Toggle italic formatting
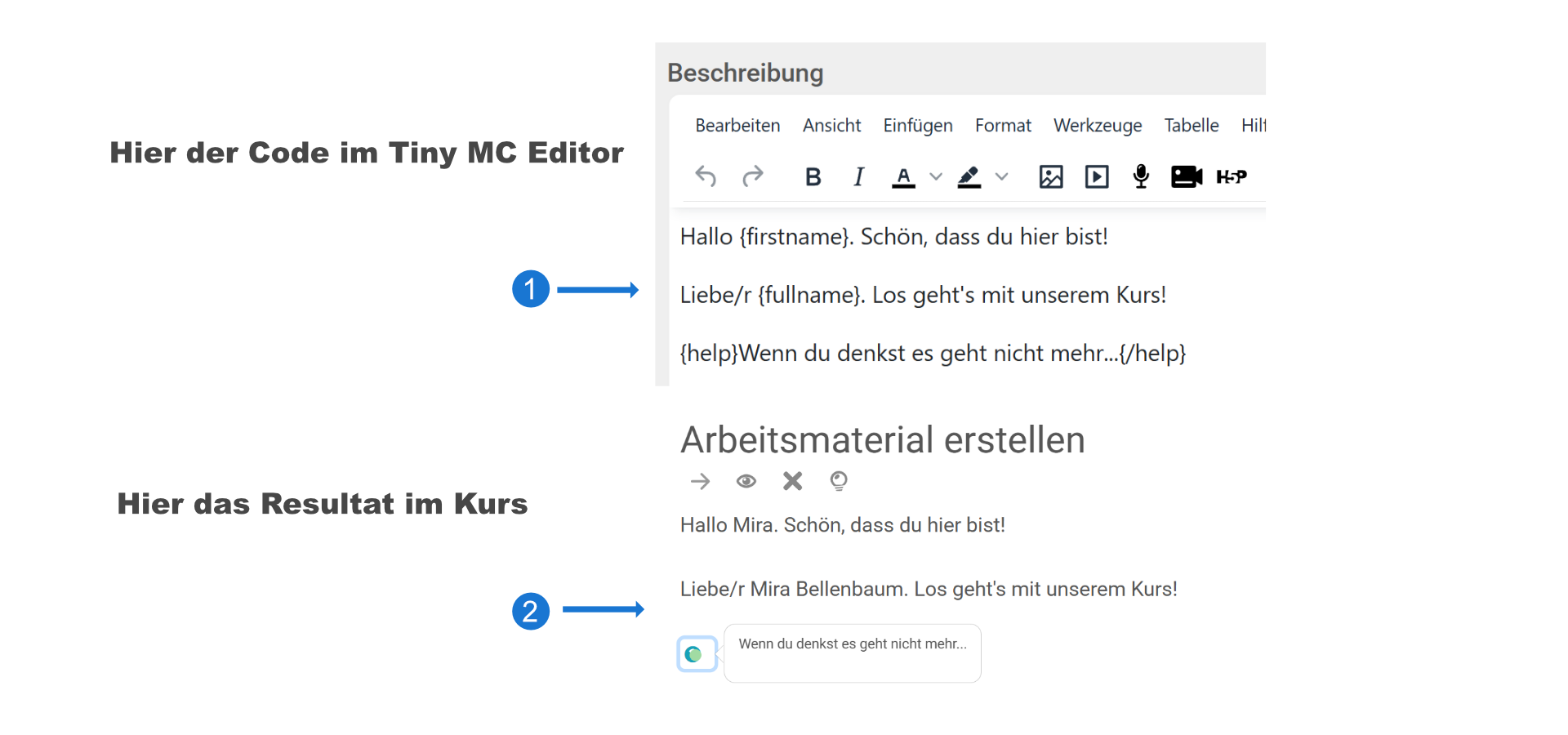This screenshot has height=735, width=1568. (x=858, y=176)
